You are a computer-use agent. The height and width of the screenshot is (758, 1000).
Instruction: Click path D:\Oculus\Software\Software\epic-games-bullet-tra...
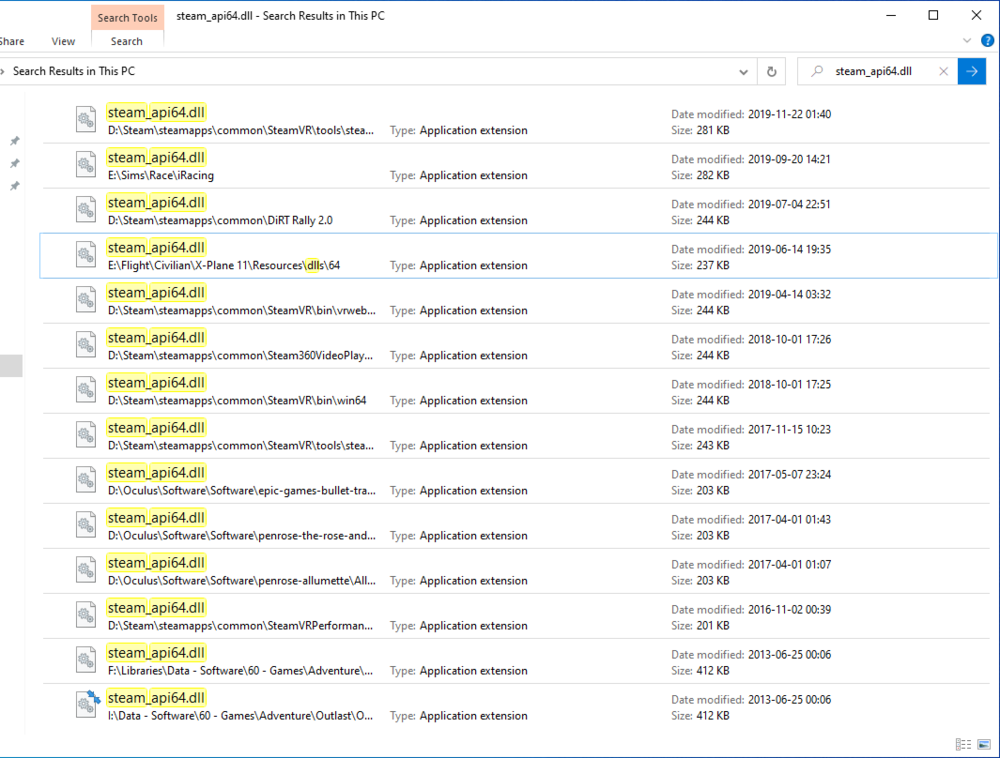(x=242, y=490)
